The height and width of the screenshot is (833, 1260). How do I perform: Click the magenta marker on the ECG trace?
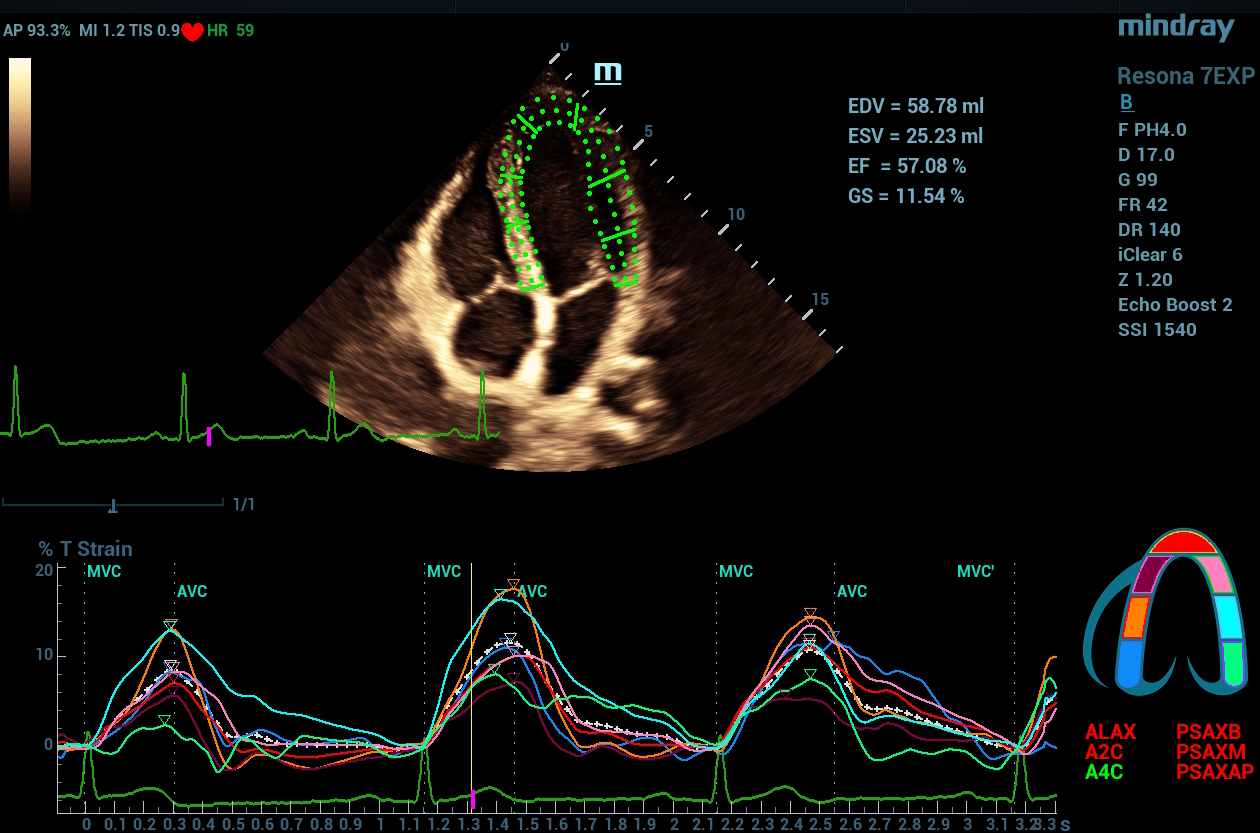tap(209, 436)
